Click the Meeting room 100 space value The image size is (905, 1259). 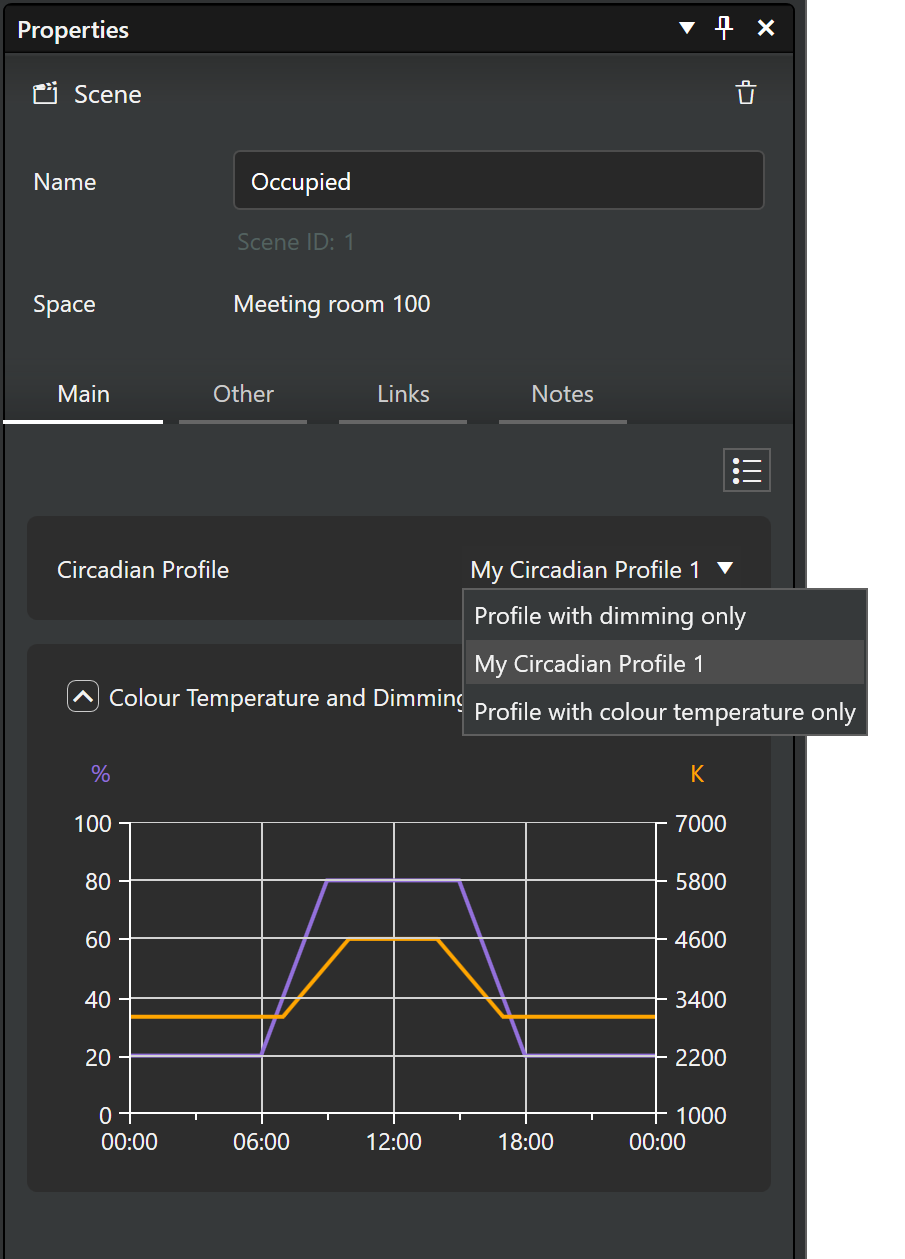tap(332, 304)
